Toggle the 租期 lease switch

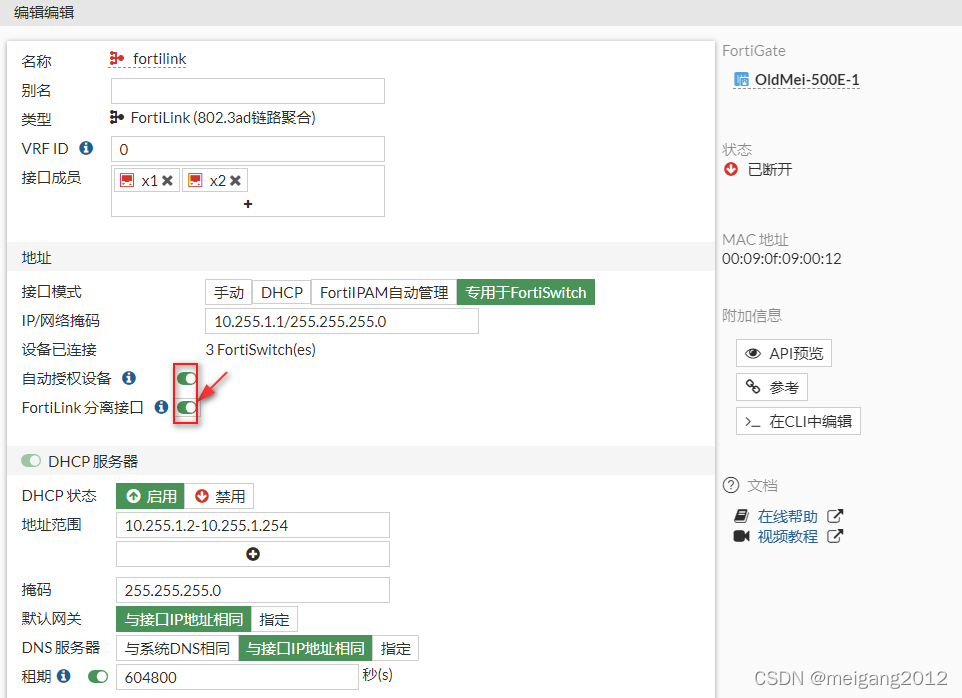98,677
